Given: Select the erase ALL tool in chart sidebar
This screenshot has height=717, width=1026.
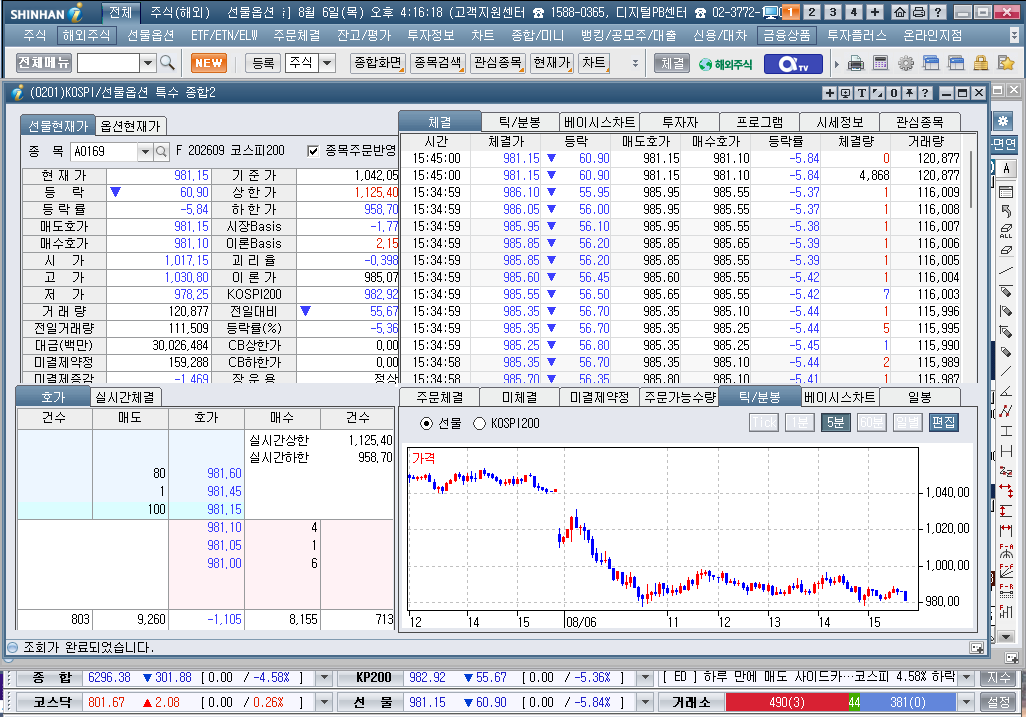Looking at the screenshot, I should click(x=1006, y=231).
